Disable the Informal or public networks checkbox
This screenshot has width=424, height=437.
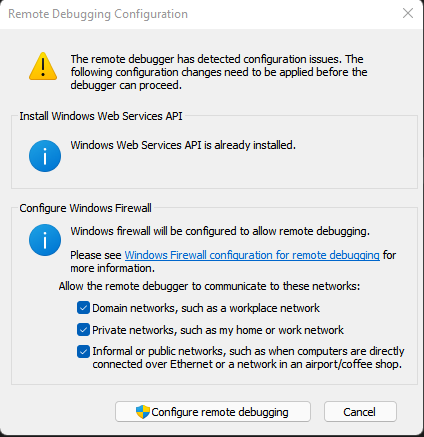[83, 351]
